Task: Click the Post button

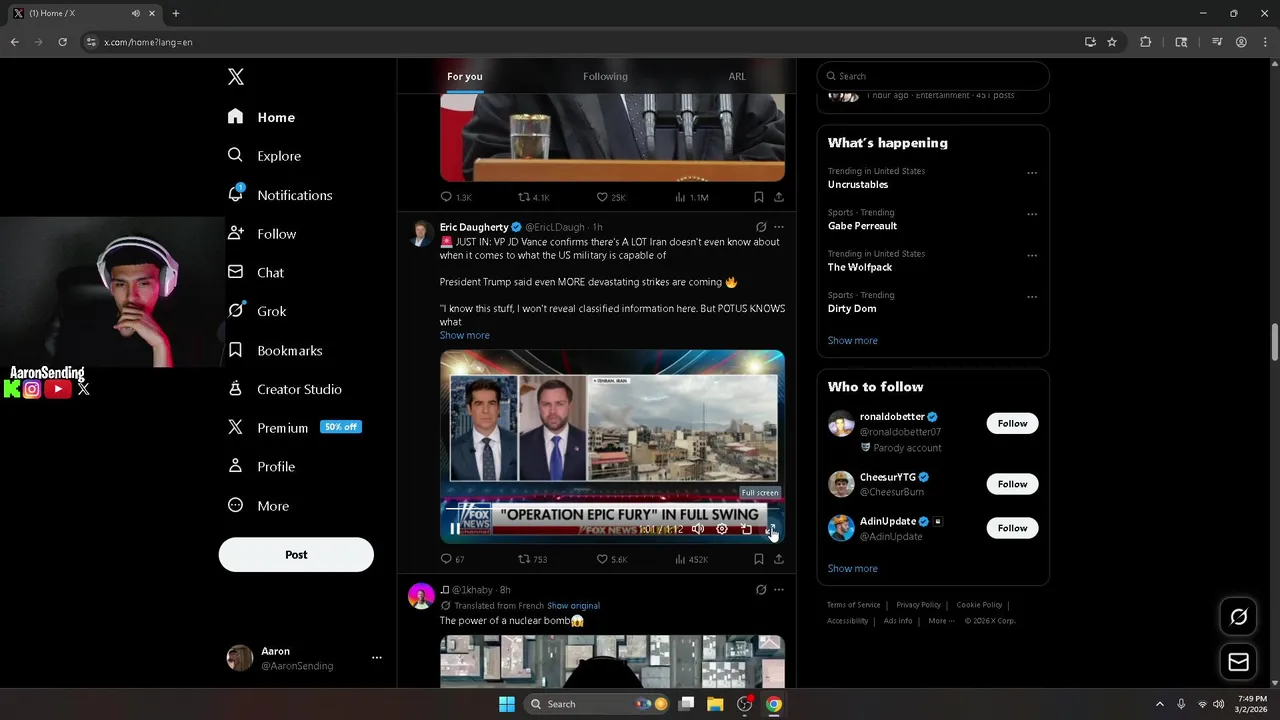Action: click(296, 555)
